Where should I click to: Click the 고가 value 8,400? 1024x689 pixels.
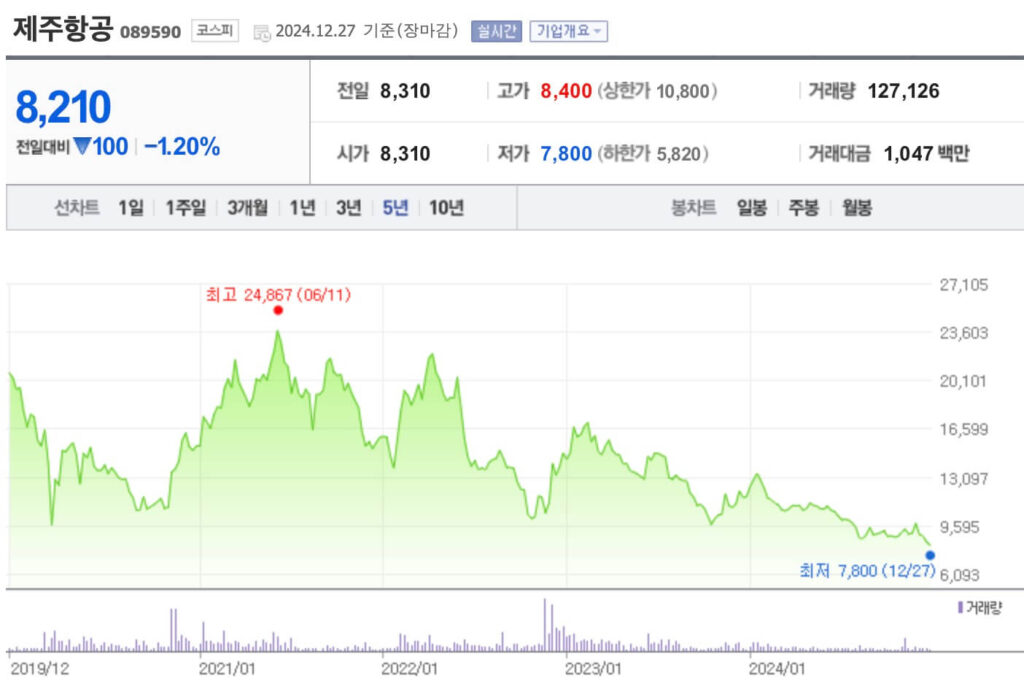click(566, 91)
